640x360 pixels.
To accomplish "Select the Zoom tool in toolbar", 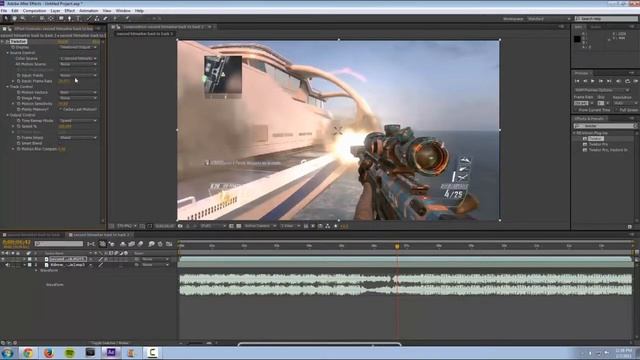I will 23,18.
